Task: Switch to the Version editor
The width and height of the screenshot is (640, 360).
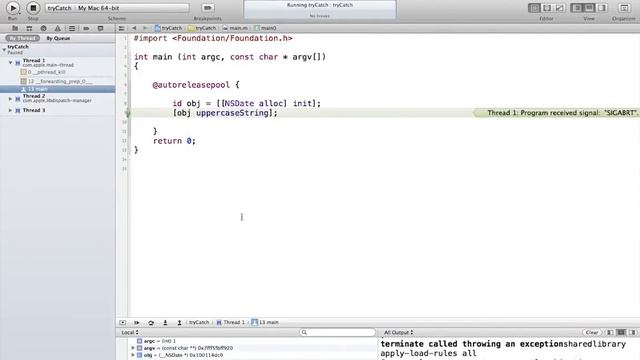Action: (x=560, y=8)
